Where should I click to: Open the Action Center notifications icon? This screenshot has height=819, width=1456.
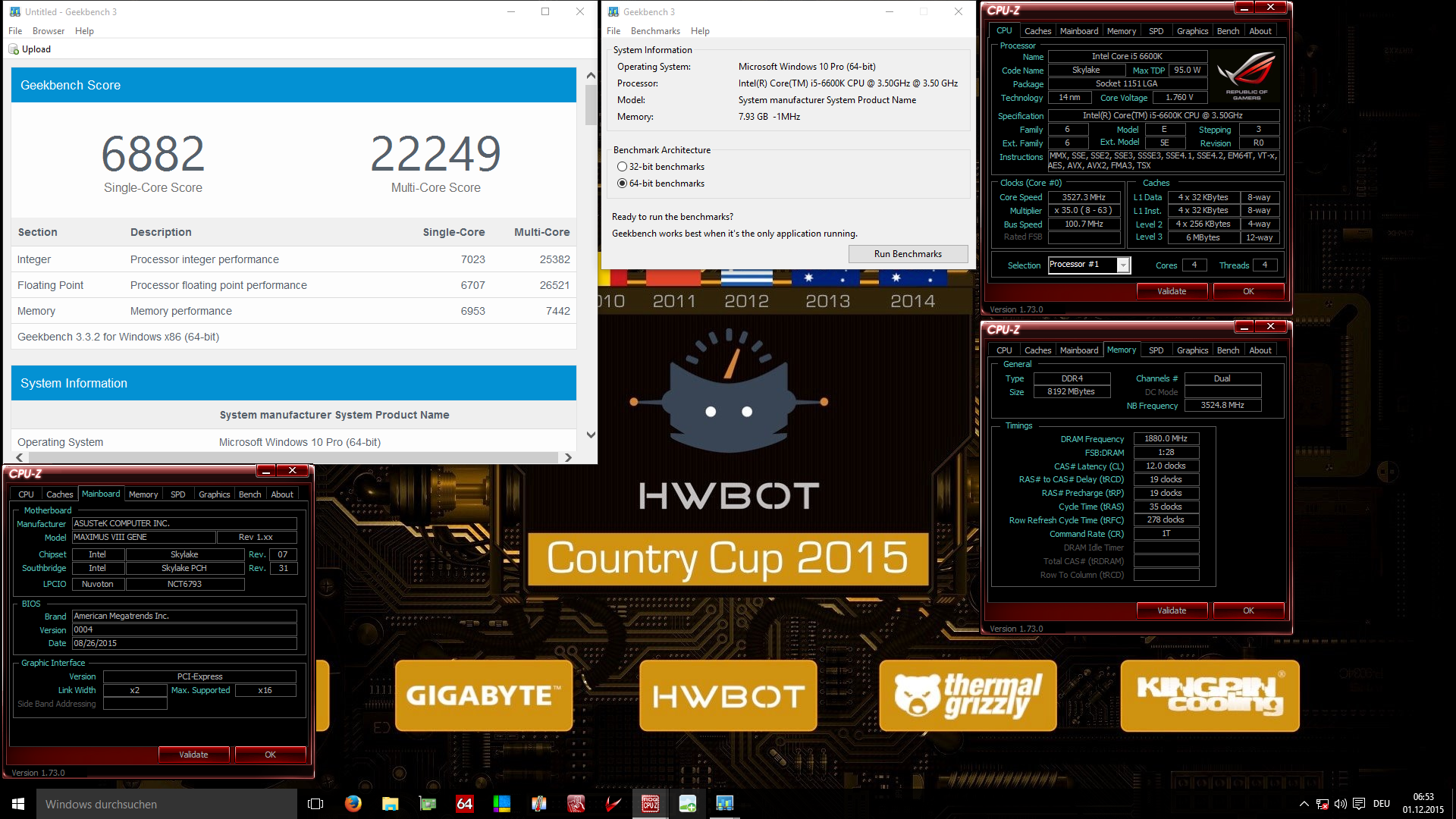1359,804
